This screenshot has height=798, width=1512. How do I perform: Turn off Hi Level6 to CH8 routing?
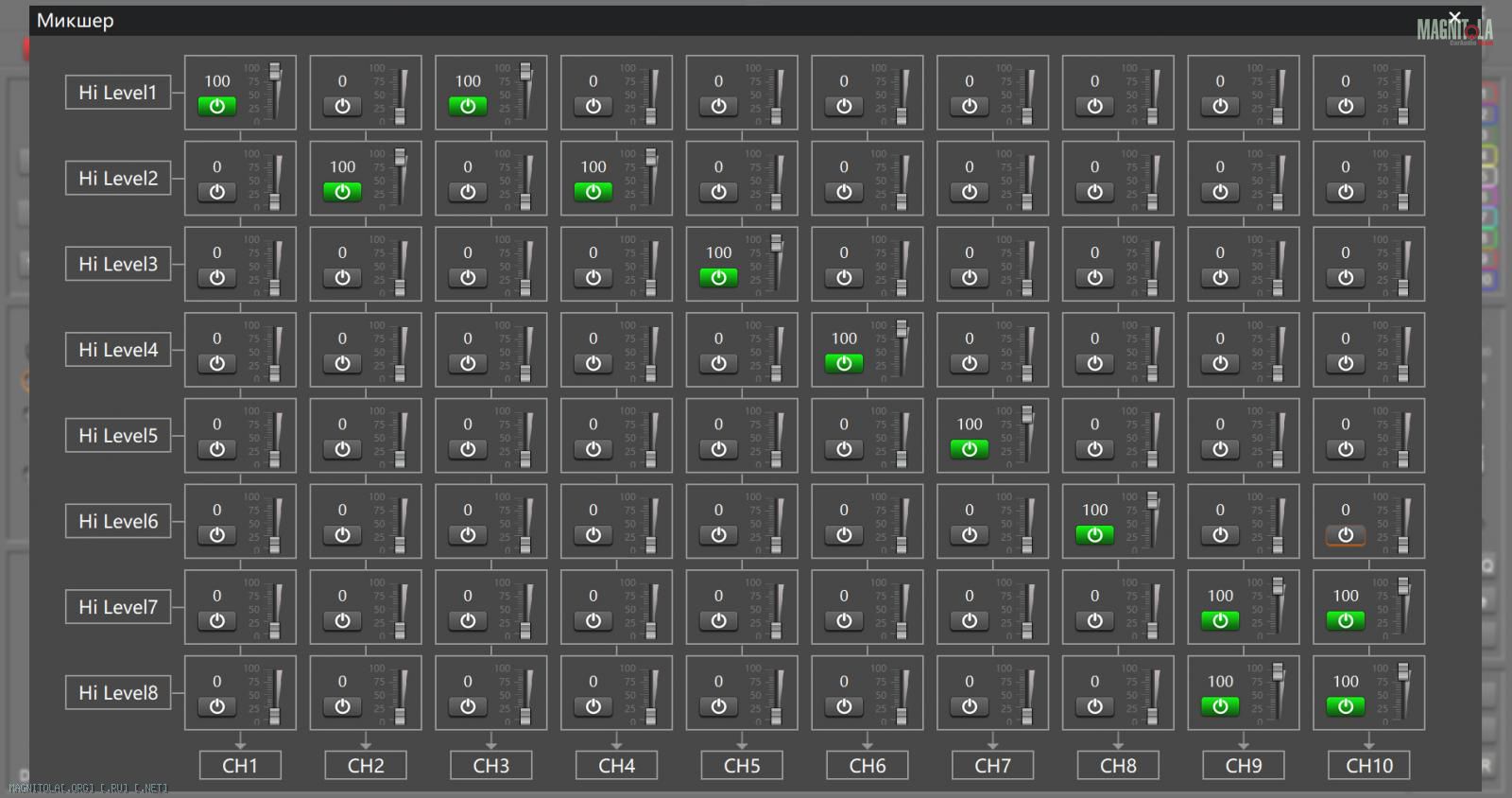point(1094,535)
